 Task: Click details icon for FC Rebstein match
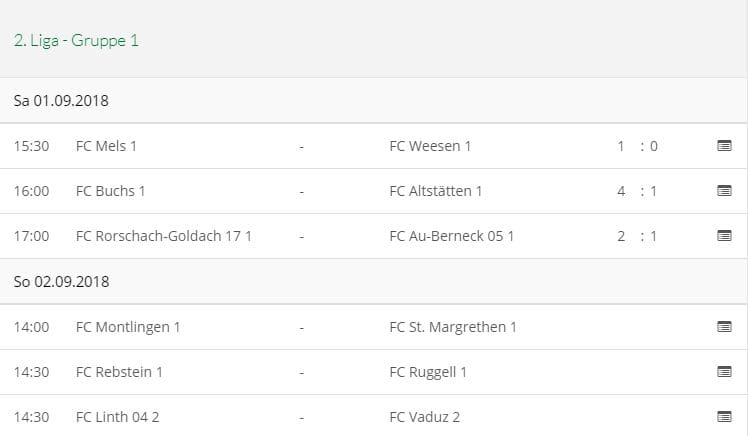pos(724,372)
